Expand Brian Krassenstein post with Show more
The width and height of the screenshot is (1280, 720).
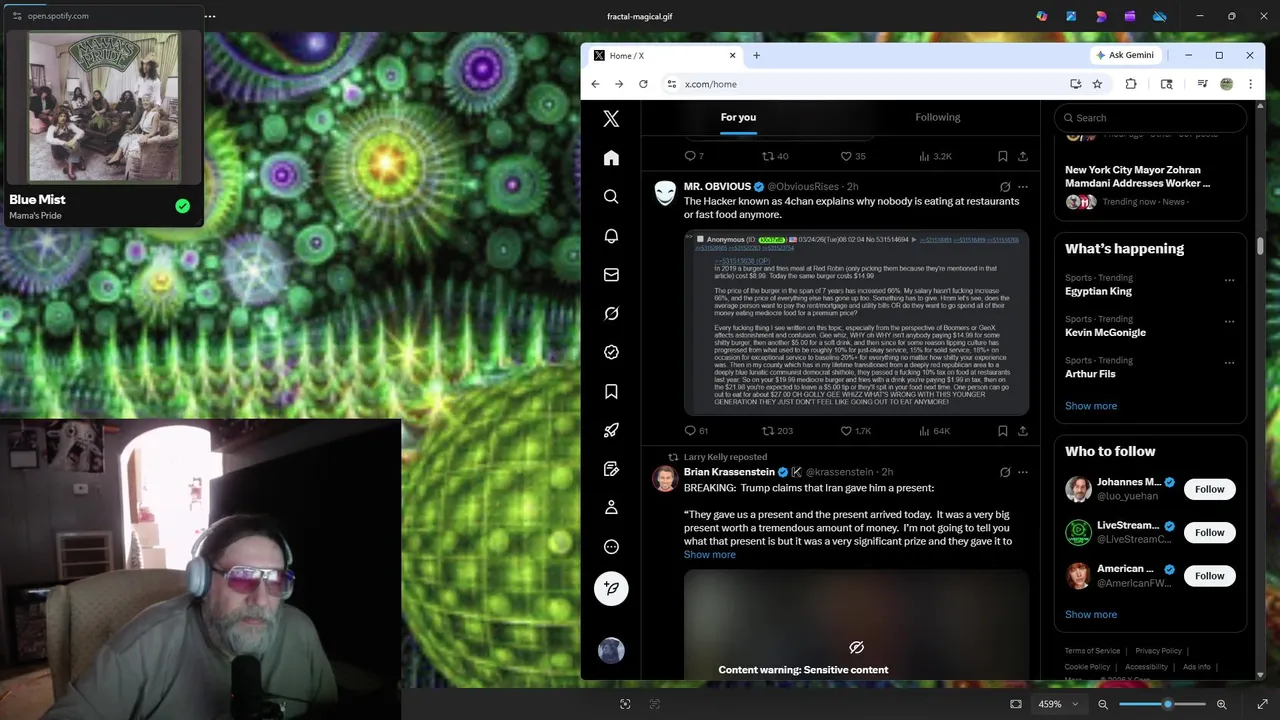pos(709,555)
